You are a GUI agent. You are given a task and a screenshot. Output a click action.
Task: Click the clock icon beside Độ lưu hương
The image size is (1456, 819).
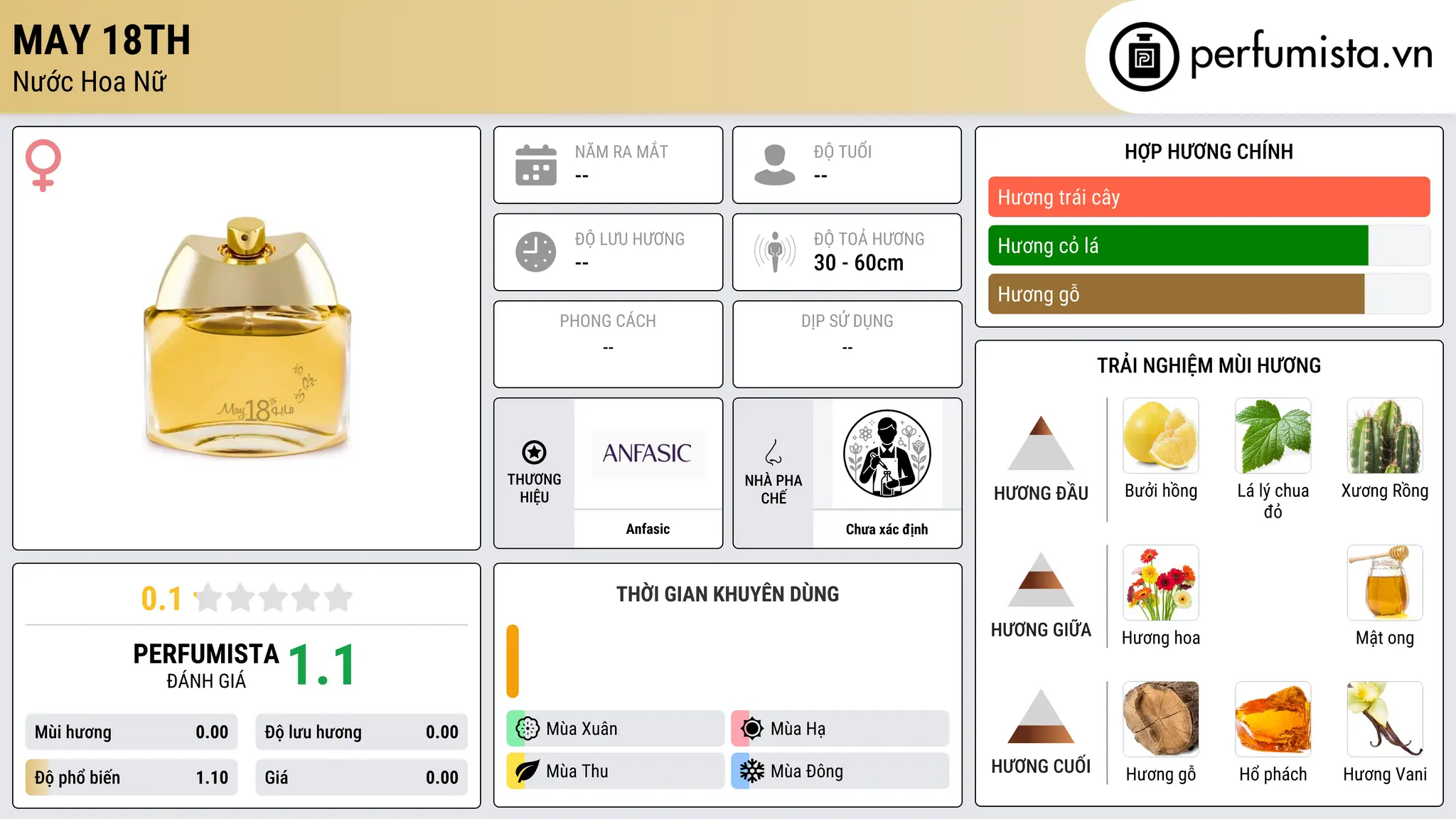click(536, 252)
